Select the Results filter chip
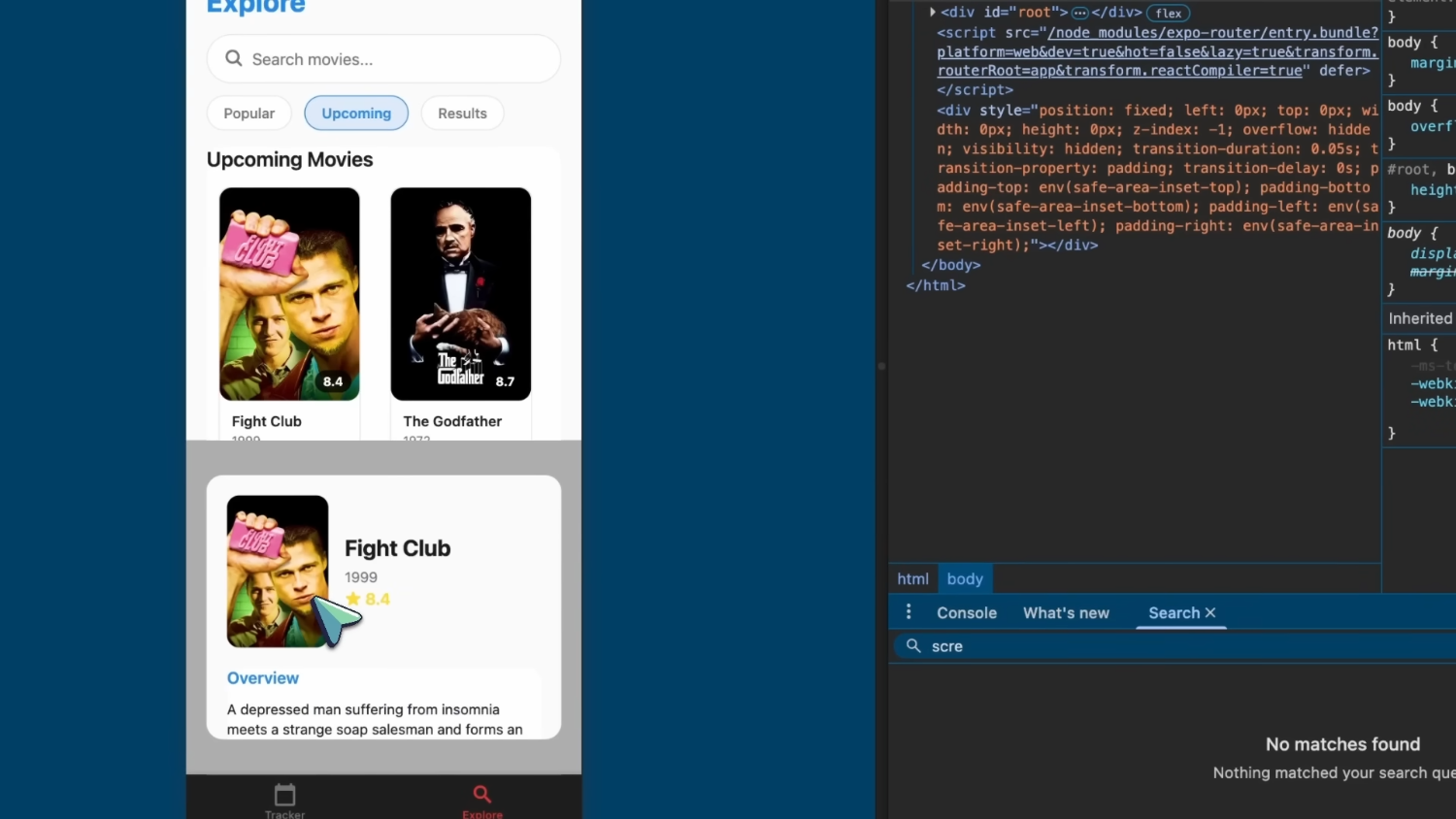The height and width of the screenshot is (819, 1456). (462, 114)
